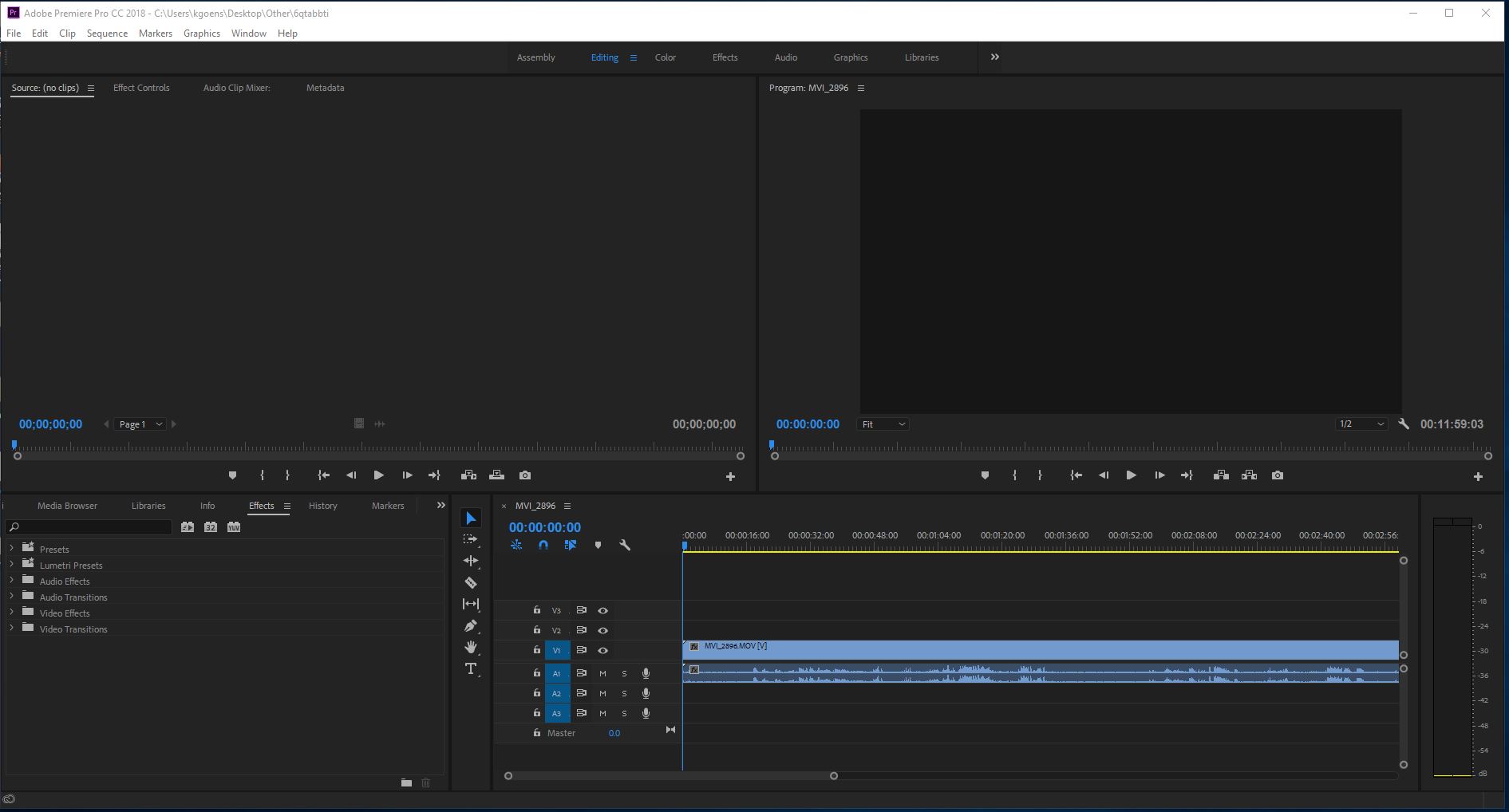Open the Audio Clip Mixer panel

(236, 88)
